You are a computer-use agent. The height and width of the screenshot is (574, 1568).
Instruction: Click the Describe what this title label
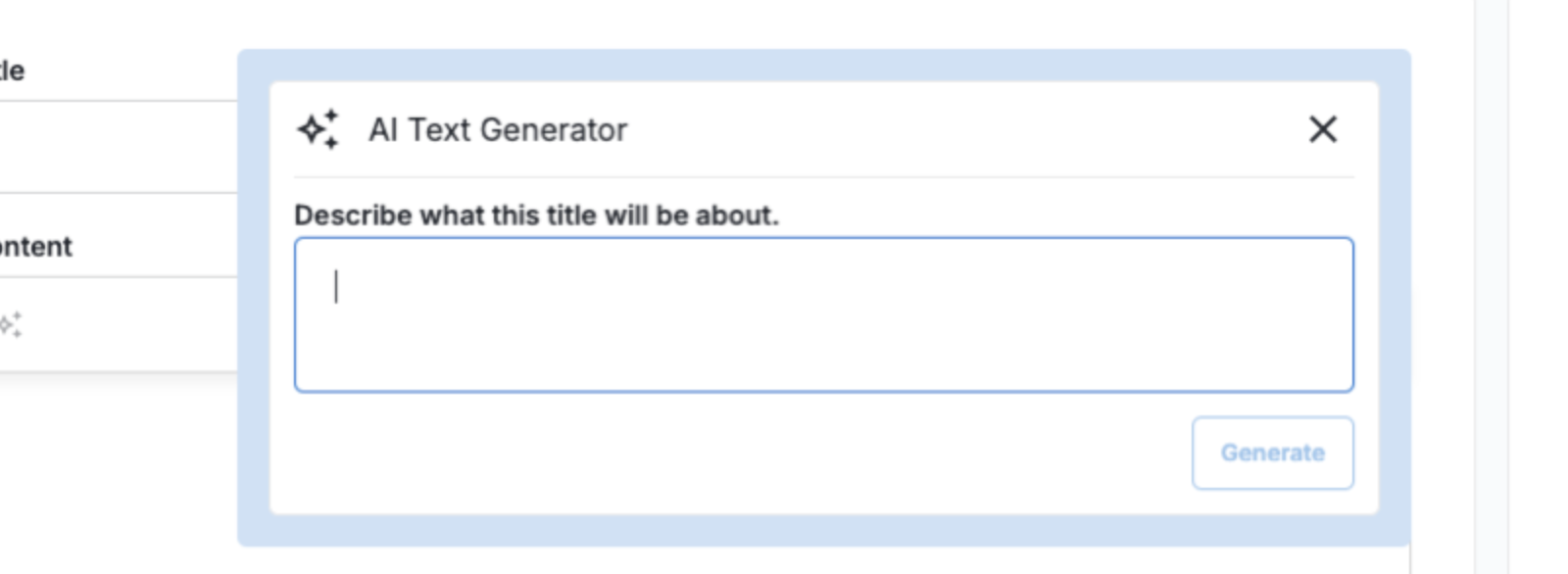point(537,215)
